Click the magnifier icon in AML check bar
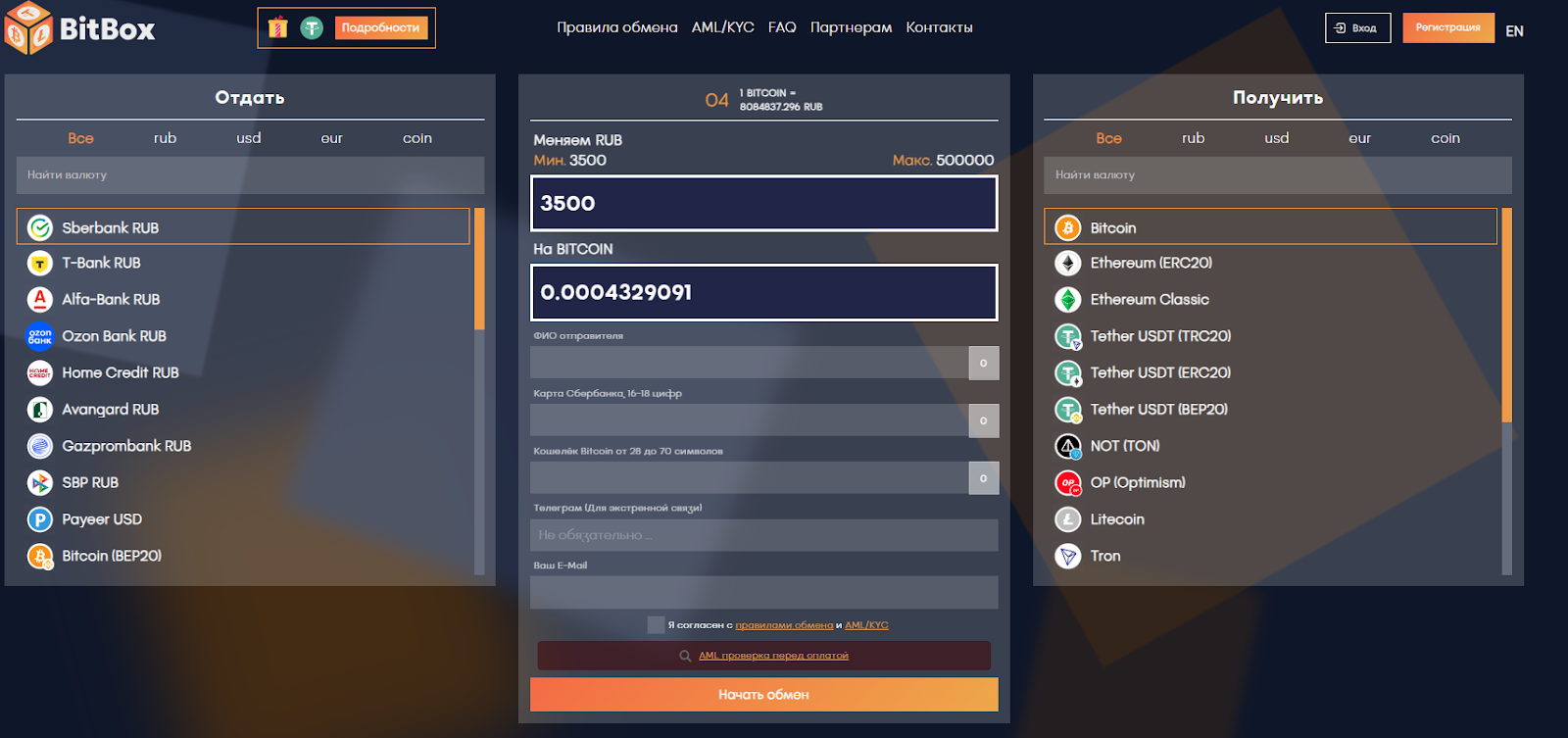 685,656
